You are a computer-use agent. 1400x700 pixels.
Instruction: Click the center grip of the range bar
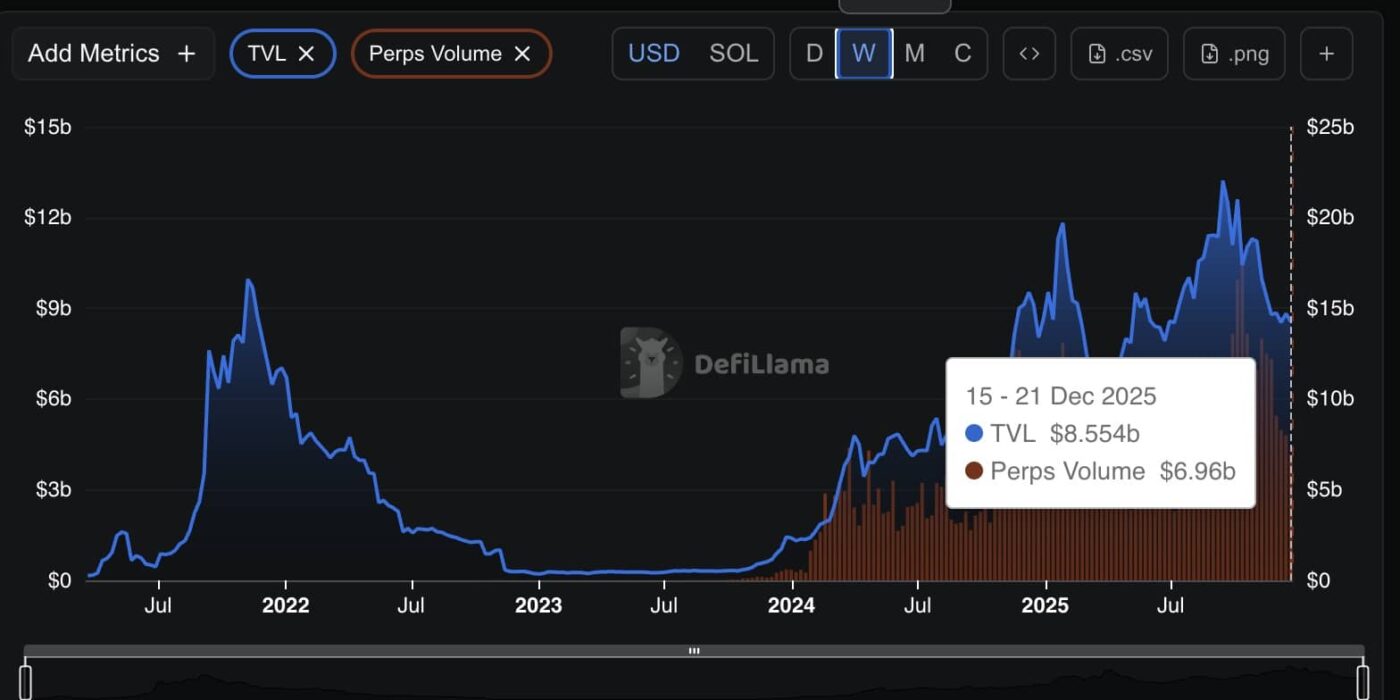tap(694, 651)
